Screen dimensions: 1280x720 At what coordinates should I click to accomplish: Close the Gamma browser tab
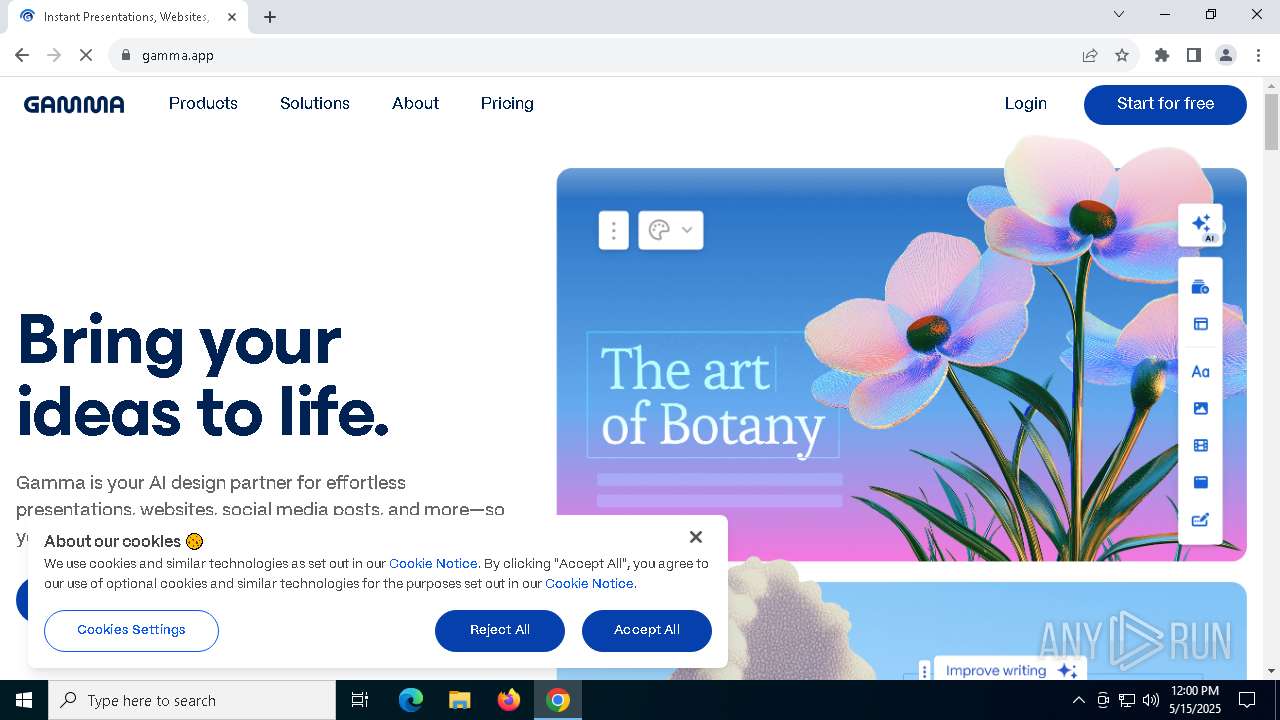tap(232, 17)
